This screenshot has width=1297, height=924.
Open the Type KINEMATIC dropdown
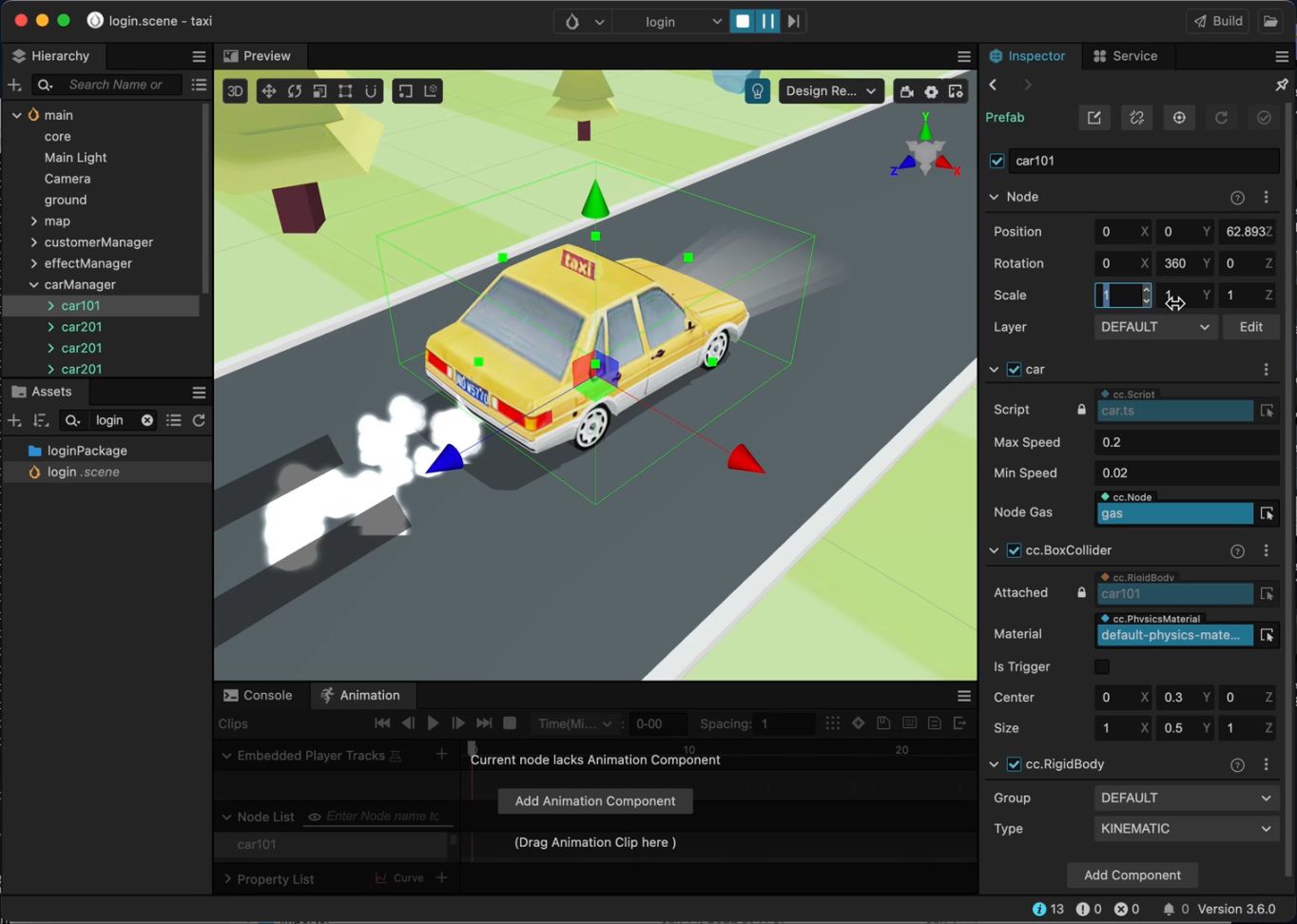pyautogui.click(x=1185, y=829)
